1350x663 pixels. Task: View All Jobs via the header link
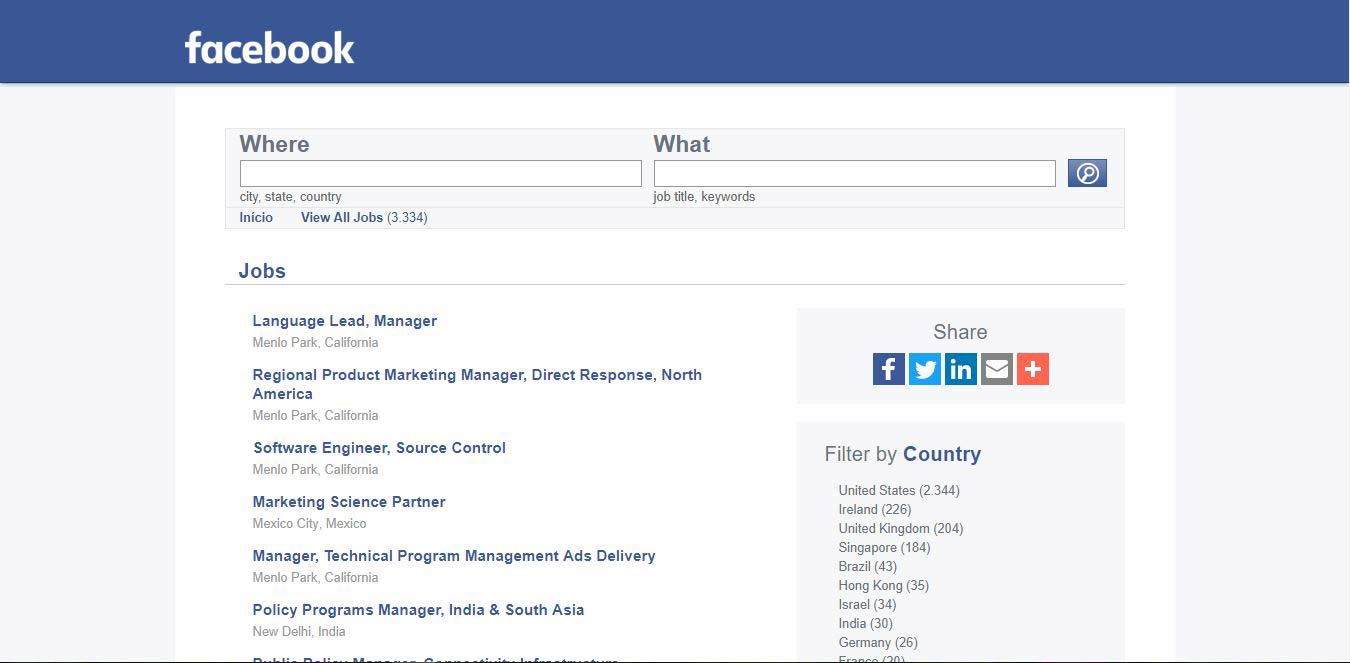tap(341, 217)
